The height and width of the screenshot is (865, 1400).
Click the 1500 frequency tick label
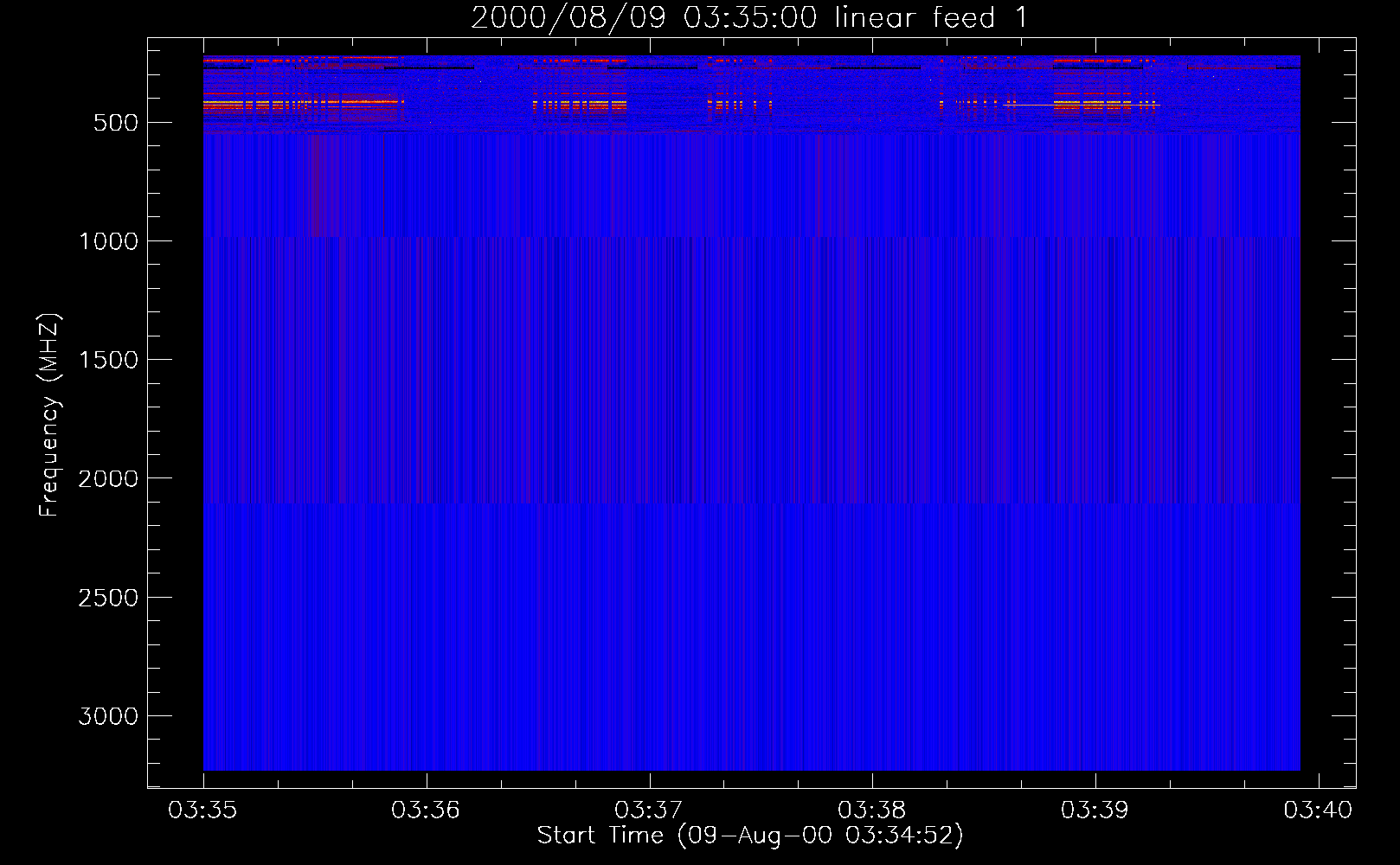[108, 360]
